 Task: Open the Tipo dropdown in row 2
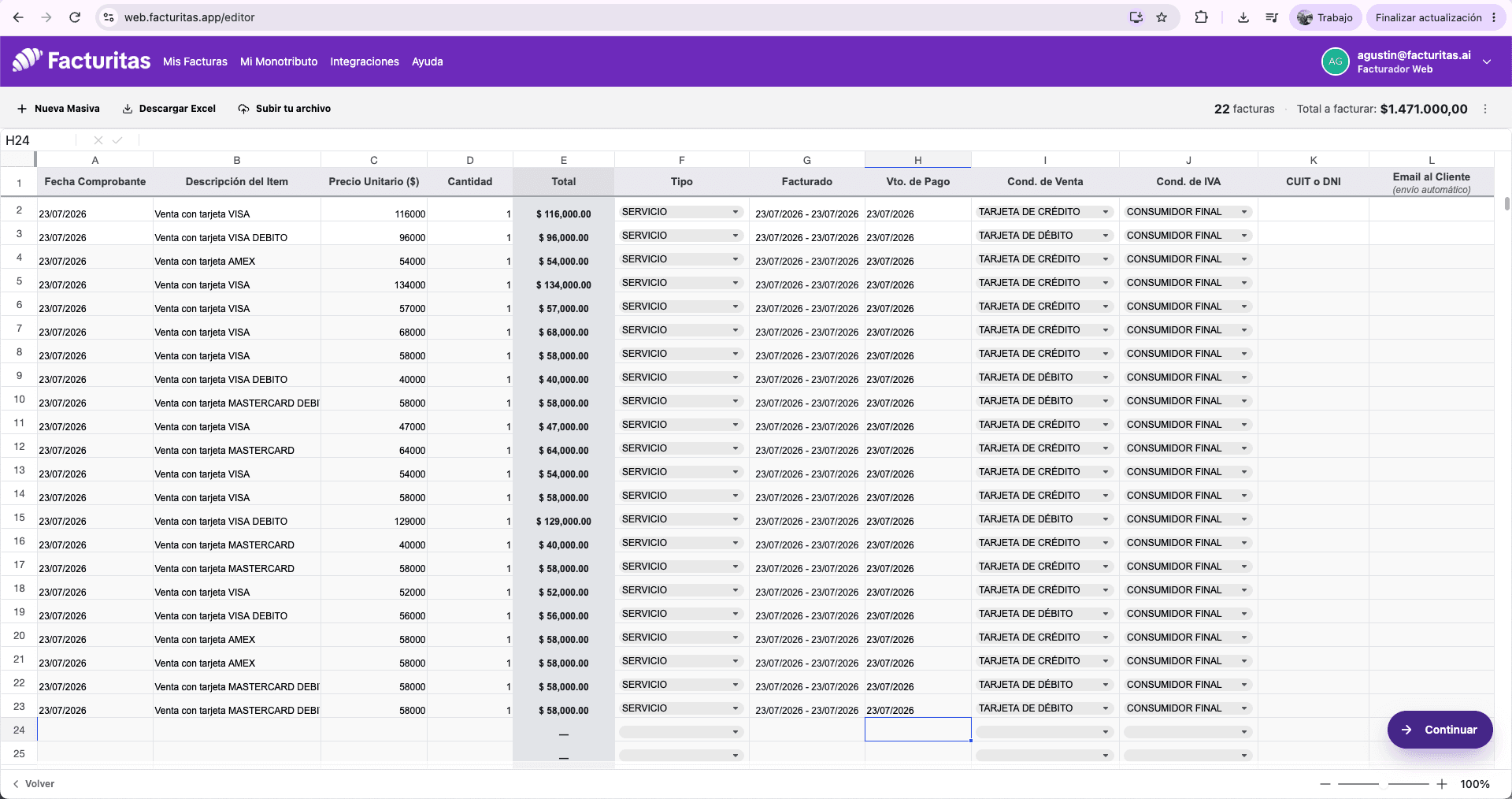681,212
